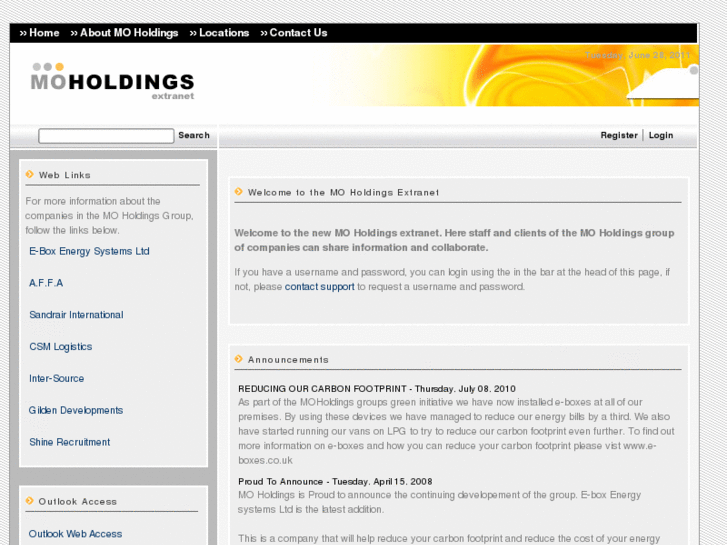Viewport: 727px width, 545px height.
Task: Click the arrow icon beside Web Links heading
Action: [x=30, y=174]
